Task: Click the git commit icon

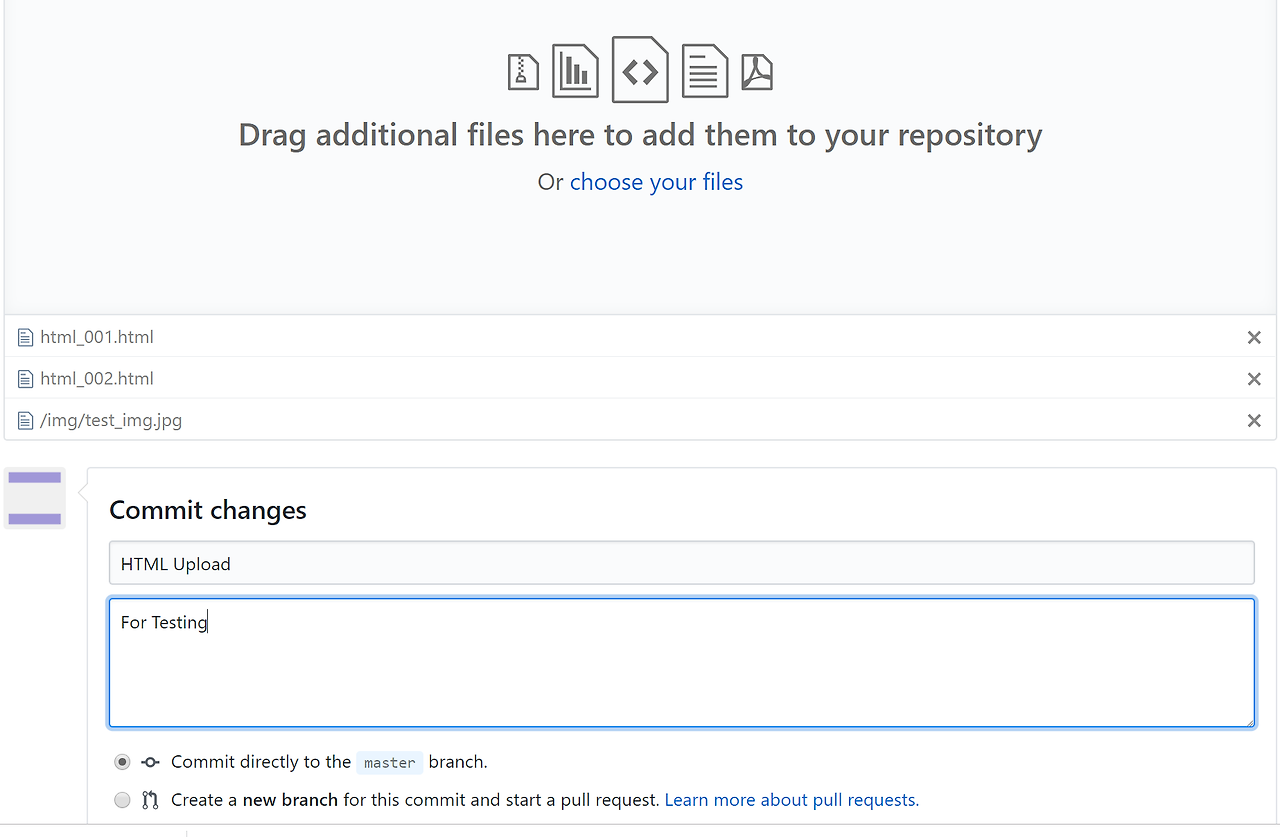Action: 150,762
